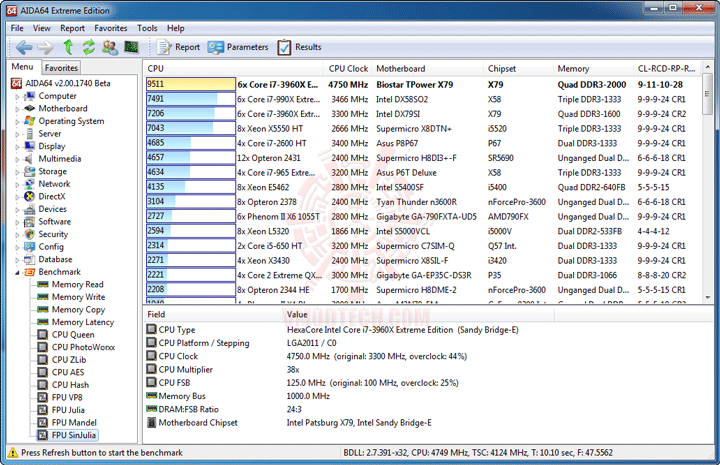Sort by the Motherboard column header
Viewport: 720px width, 465px height.
pos(427,68)
